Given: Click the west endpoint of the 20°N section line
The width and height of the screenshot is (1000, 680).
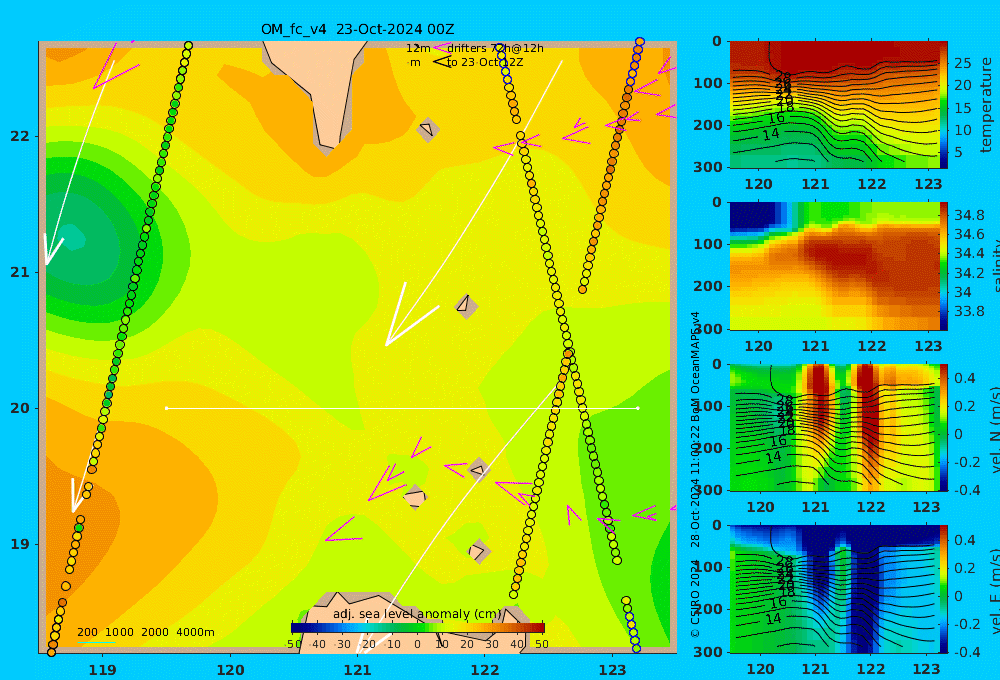Looking at the screenshot, I should click(166, 408).
